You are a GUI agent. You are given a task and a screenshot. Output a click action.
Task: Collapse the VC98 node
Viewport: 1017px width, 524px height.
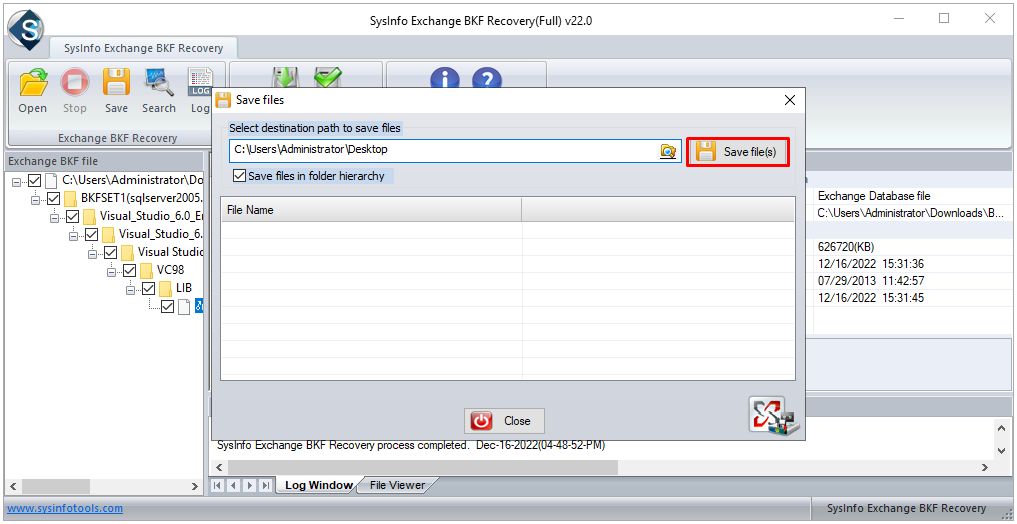(x=111, y=270)
